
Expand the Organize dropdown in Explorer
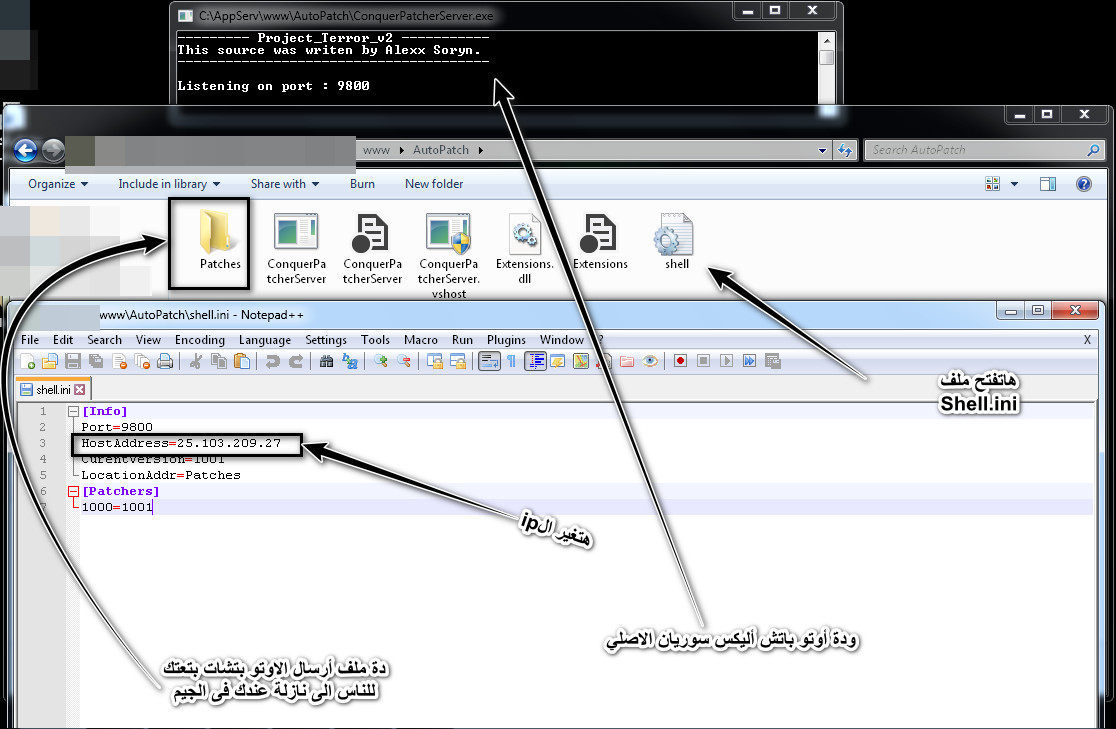58,184
